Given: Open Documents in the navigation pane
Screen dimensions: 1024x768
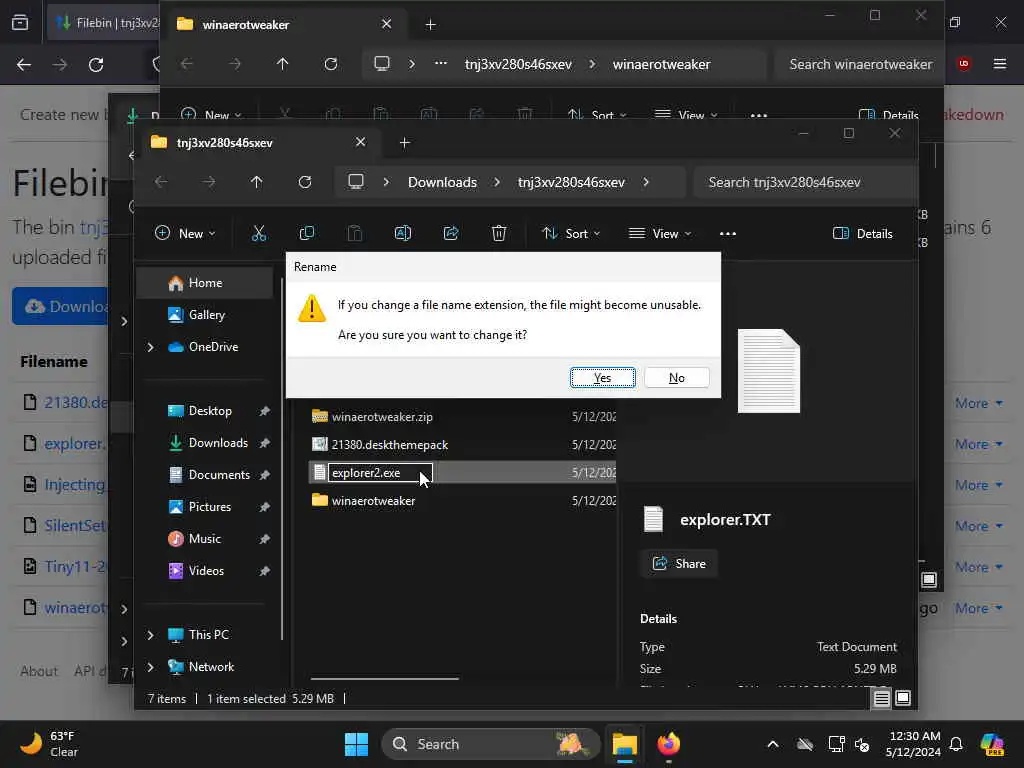Looking at the screenshot, I should [219, 475].
